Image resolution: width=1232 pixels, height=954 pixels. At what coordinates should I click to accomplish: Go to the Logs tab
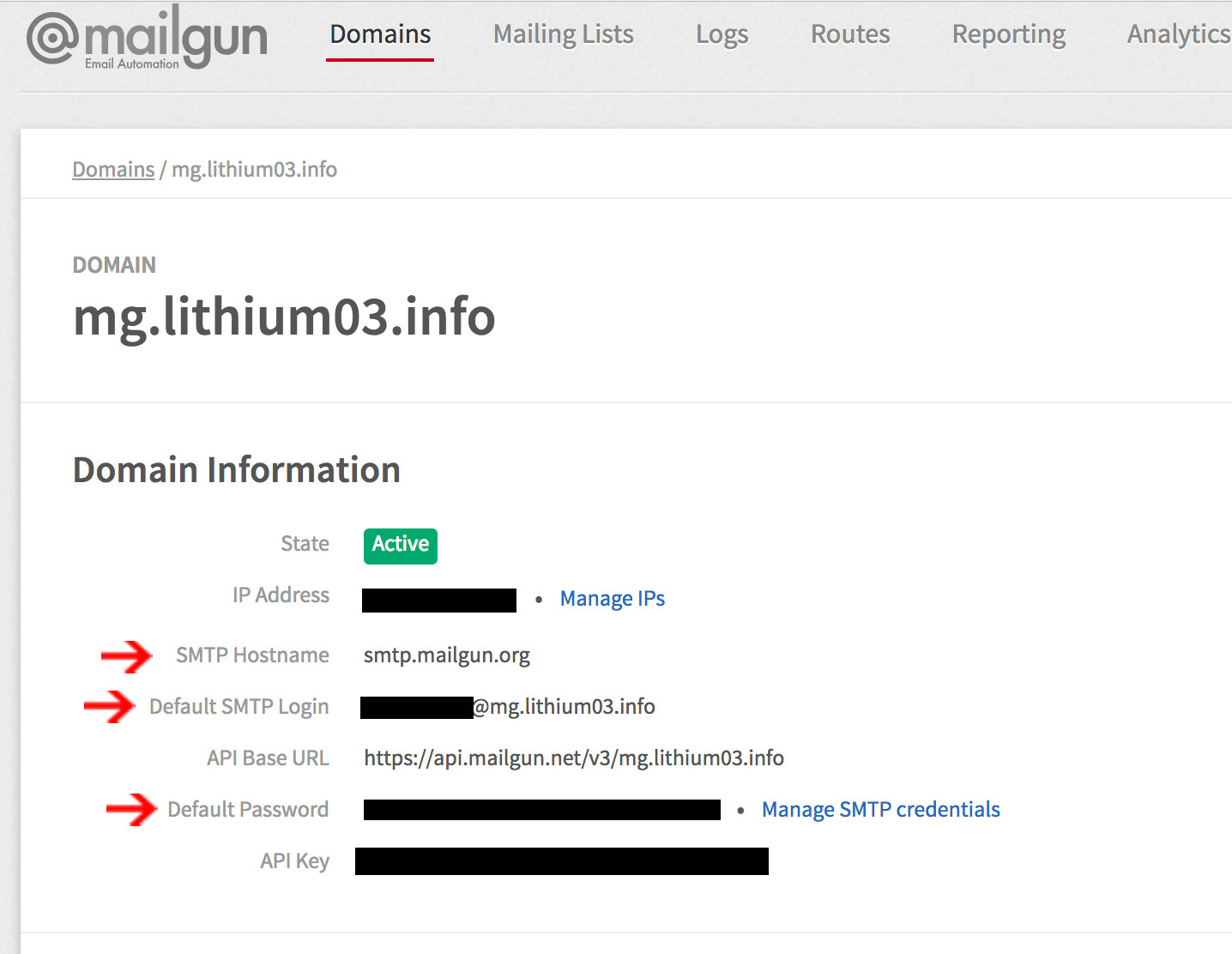(722, 34)
